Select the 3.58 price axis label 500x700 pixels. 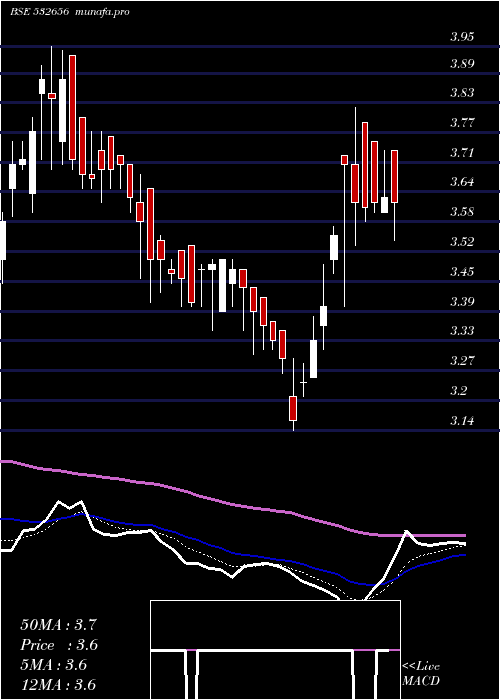[x=462, y=212]
